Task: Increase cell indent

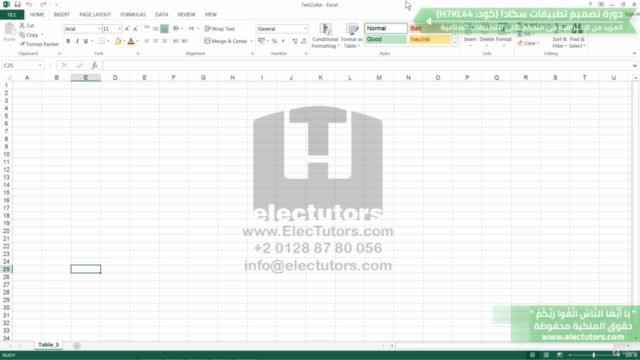Action: [x=185, y=41]
